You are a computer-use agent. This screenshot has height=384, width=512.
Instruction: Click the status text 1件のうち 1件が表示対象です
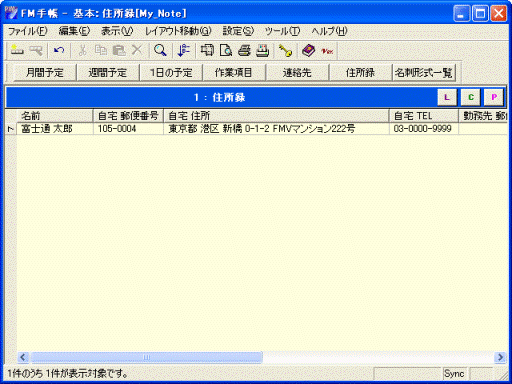tap(68, 374)
